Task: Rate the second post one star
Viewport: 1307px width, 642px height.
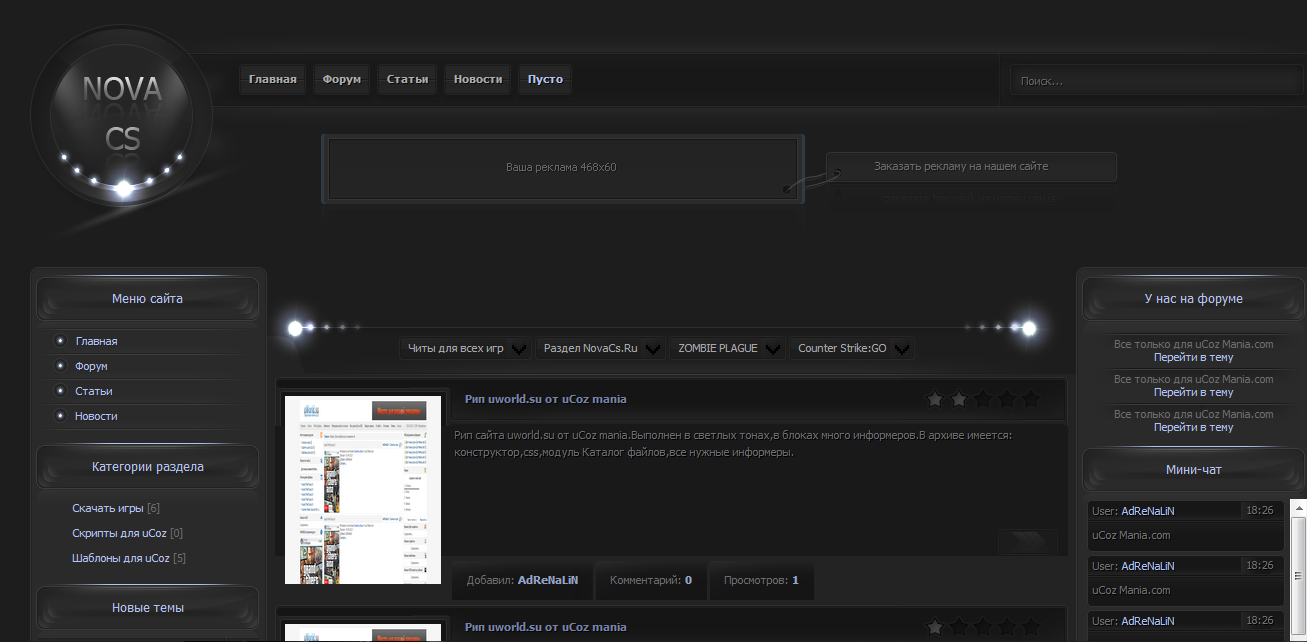Action: [935, 627]
